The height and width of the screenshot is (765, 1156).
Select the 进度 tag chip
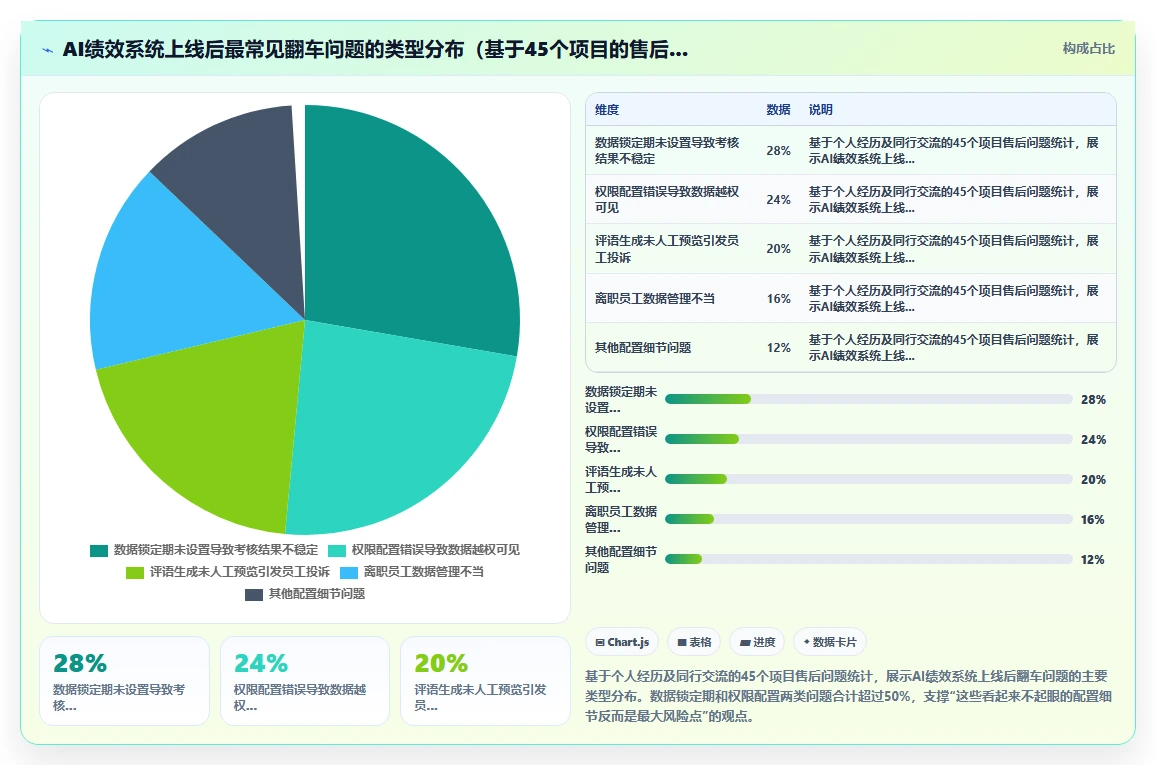(x=757, y=642)
